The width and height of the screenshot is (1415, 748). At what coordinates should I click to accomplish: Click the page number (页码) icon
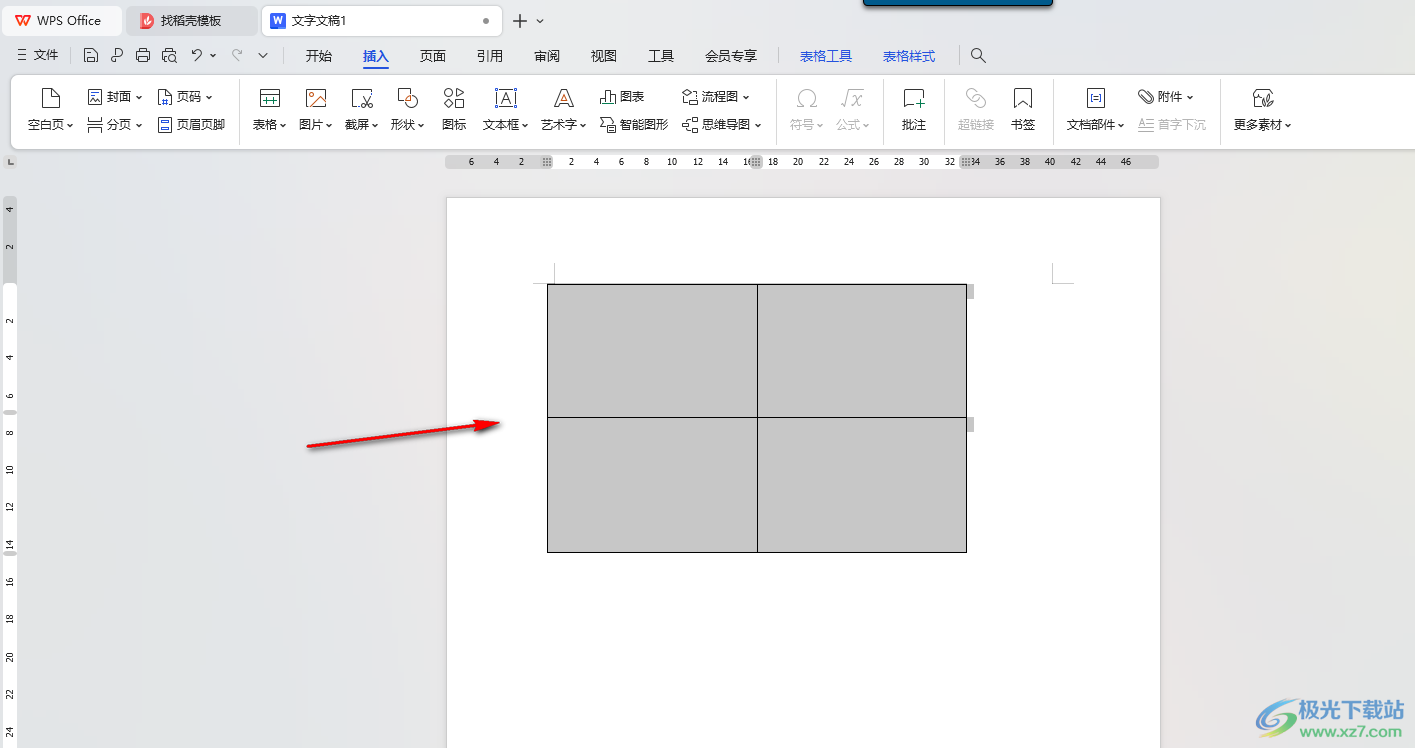165,97
